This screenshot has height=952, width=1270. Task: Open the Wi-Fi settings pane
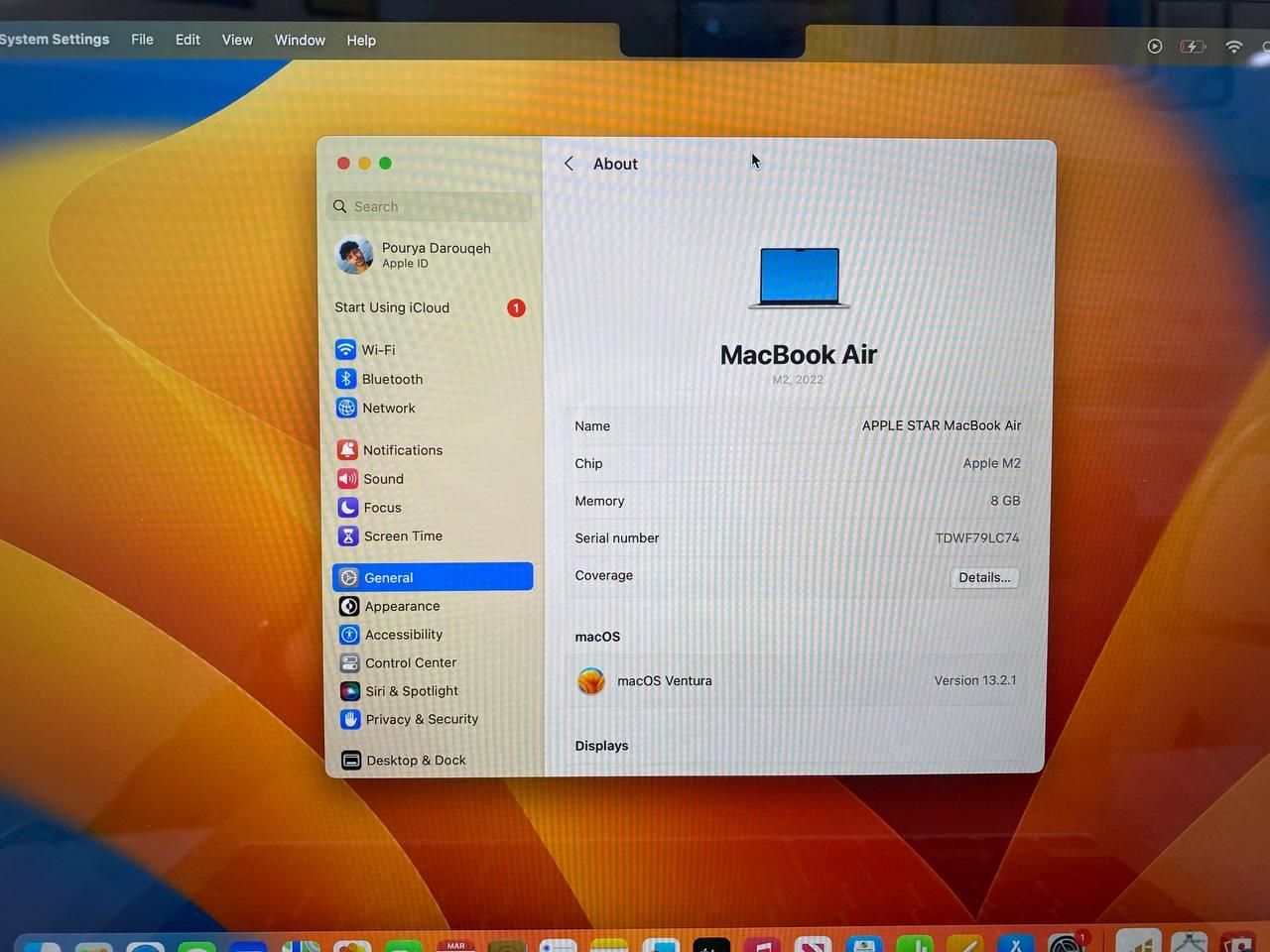click(377, 350)
